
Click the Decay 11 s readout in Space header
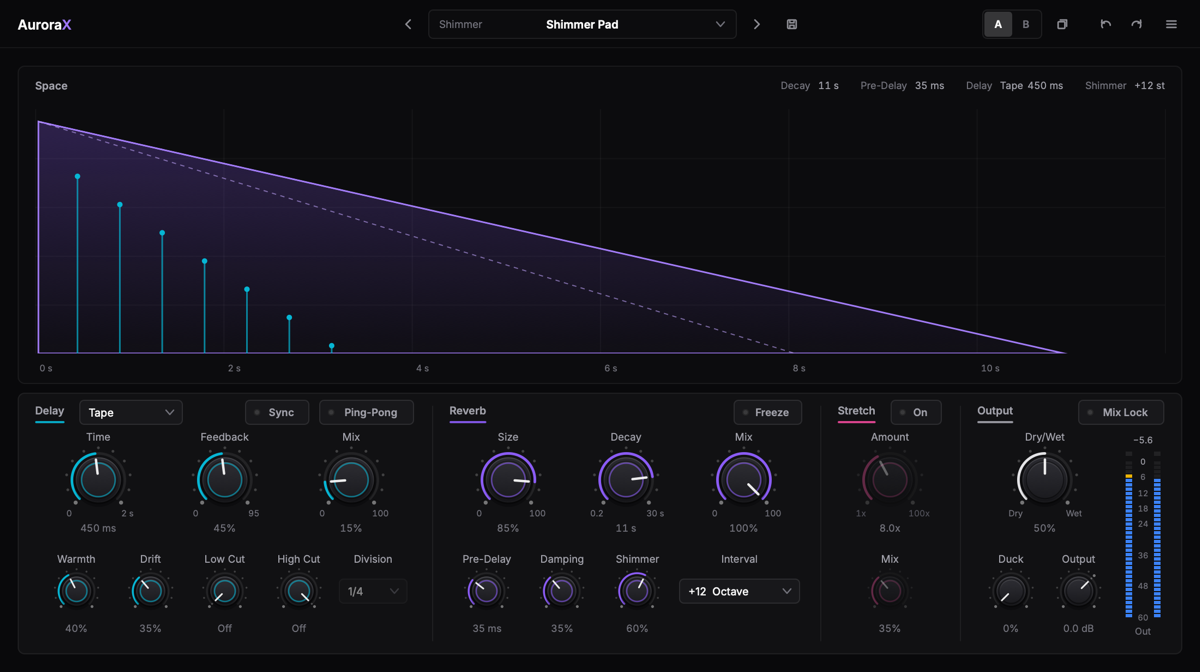810,86
